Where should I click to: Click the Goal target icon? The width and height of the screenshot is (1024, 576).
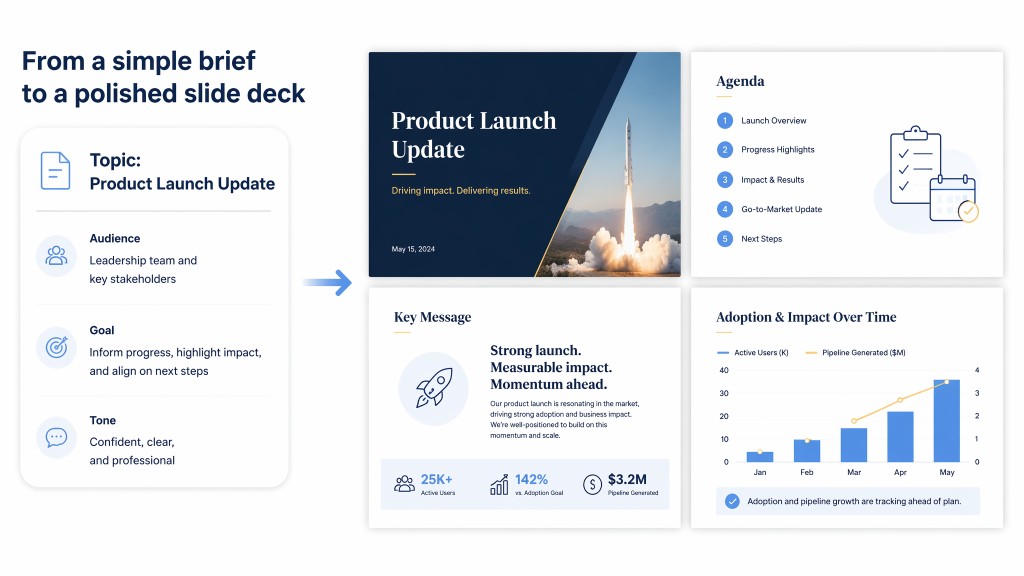[x=56, y=347]
